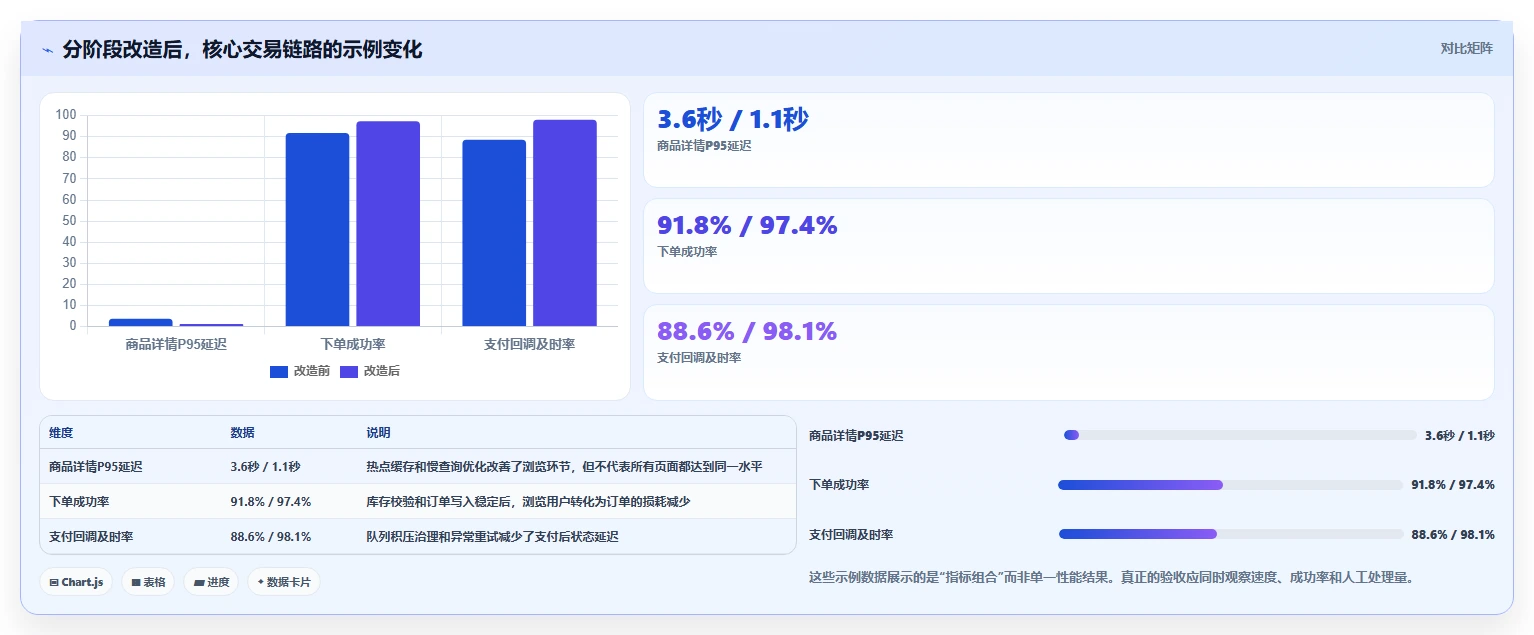Click the 商品详情P95延迟 x-axis label on the chart

(176, 344)
